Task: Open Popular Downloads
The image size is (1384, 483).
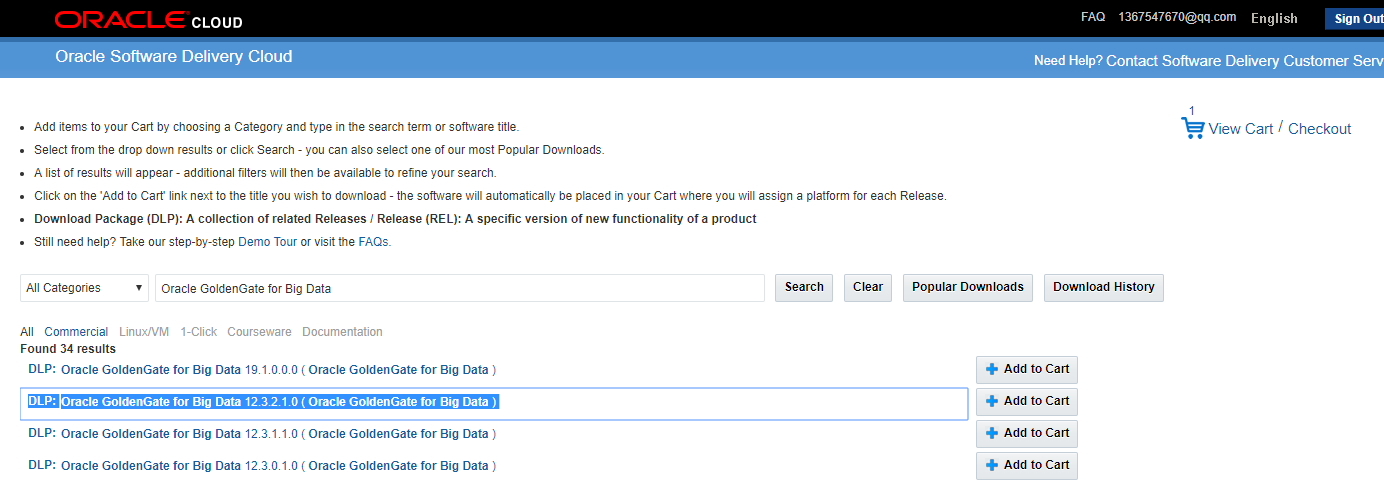Action: coord(967,287)
